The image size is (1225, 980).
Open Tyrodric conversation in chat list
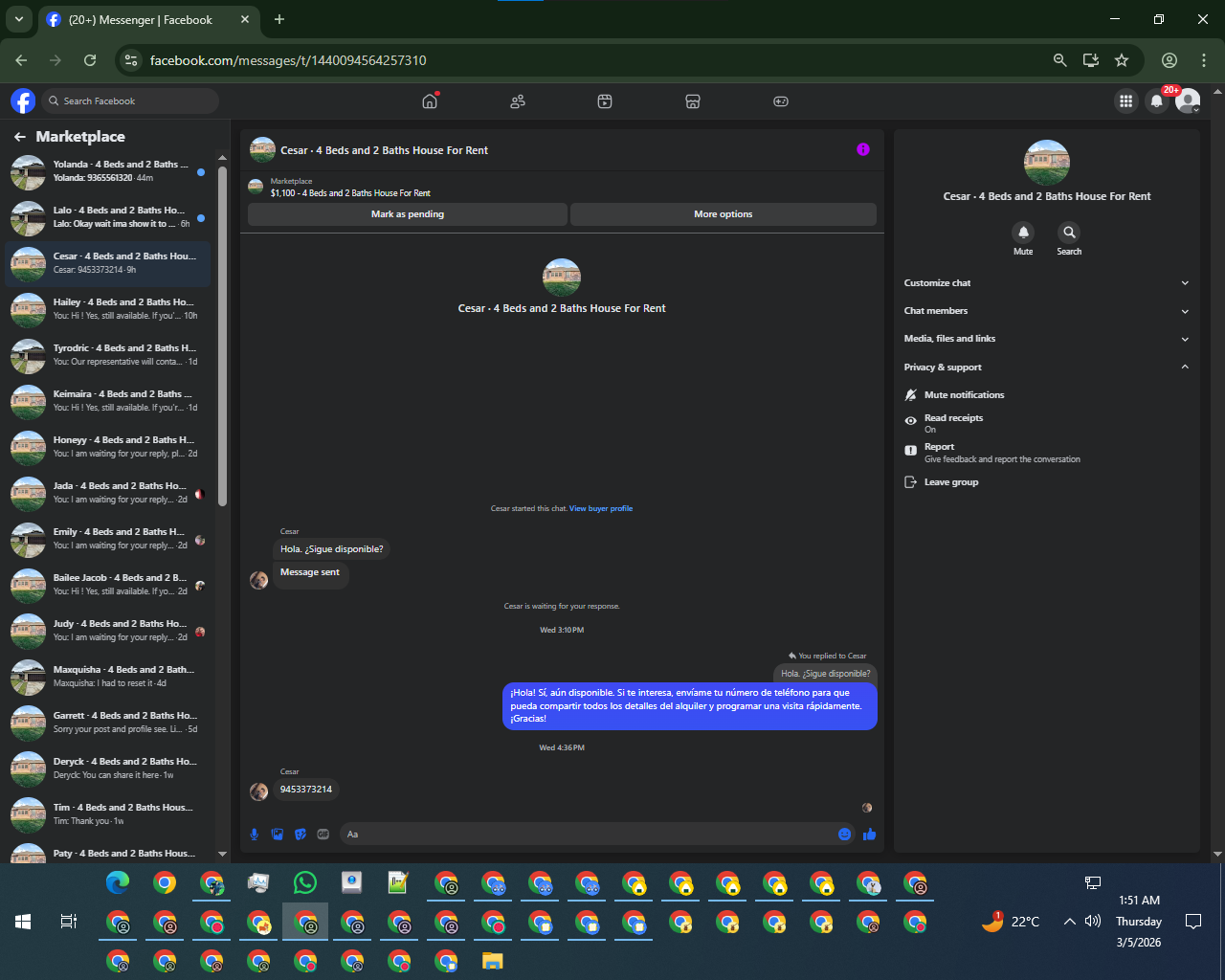click(108, 356)
